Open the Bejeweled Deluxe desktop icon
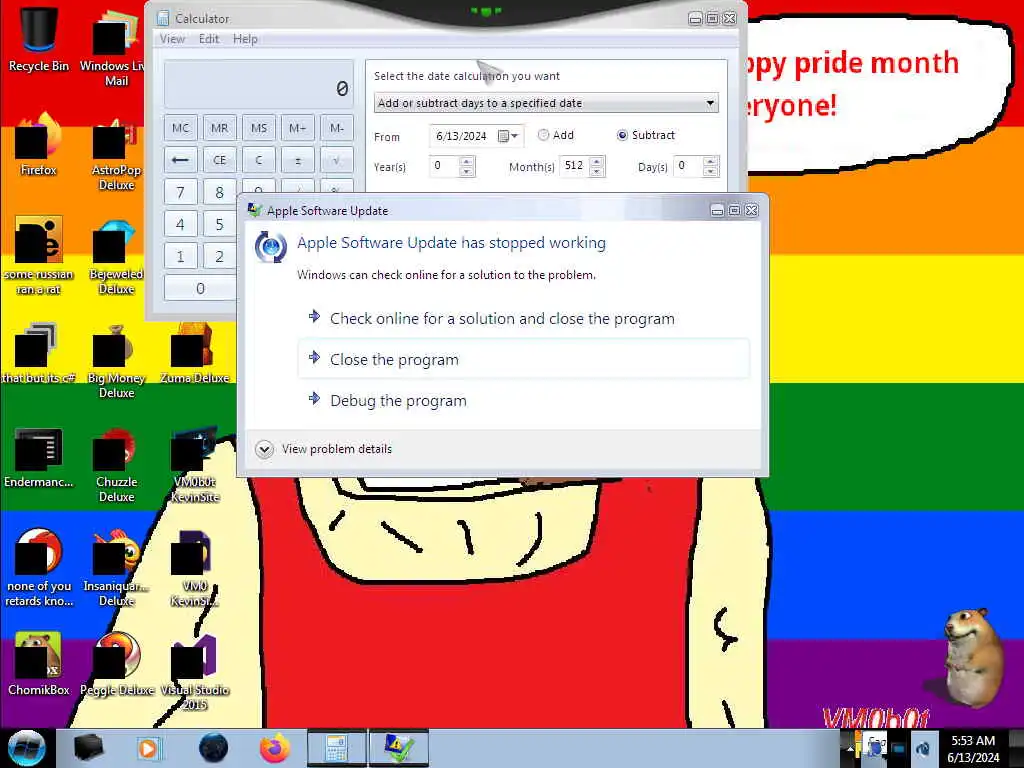 (116, 257)
